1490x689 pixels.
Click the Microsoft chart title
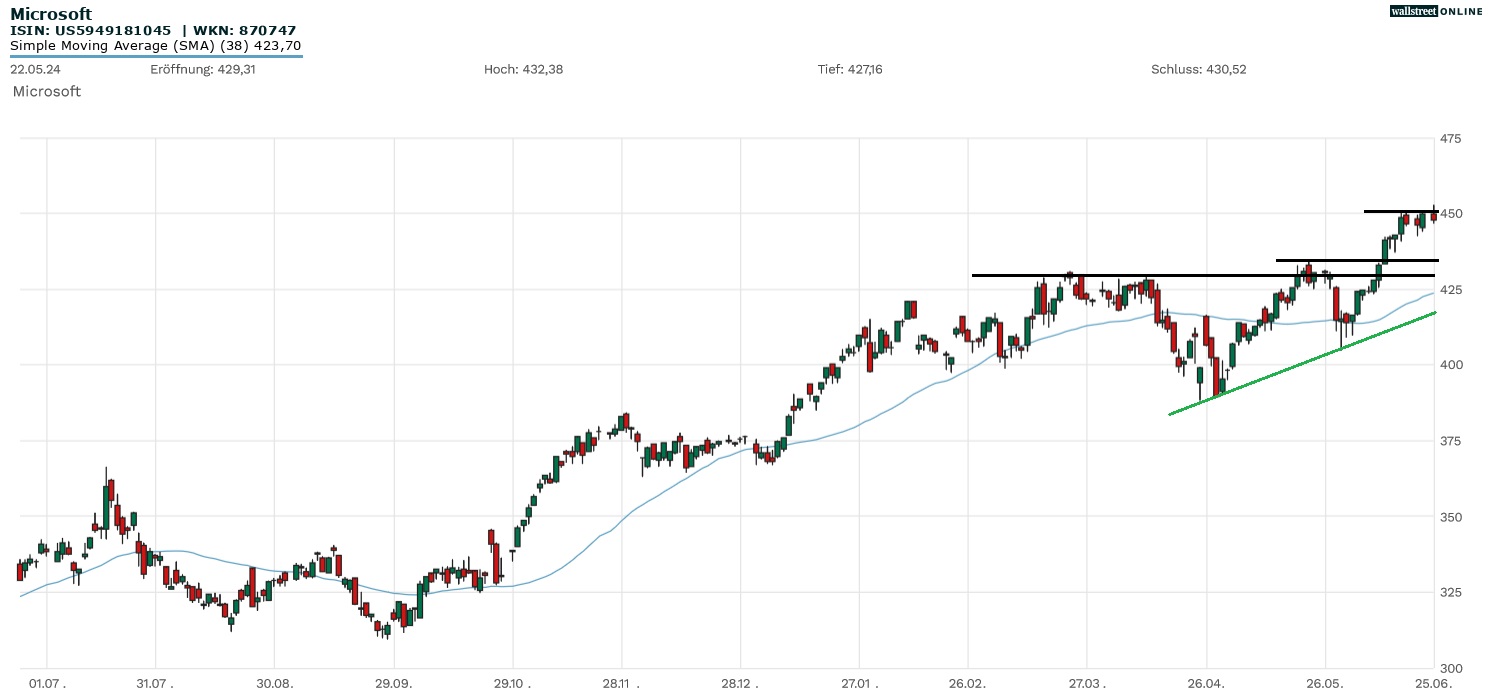pos(51,14)
